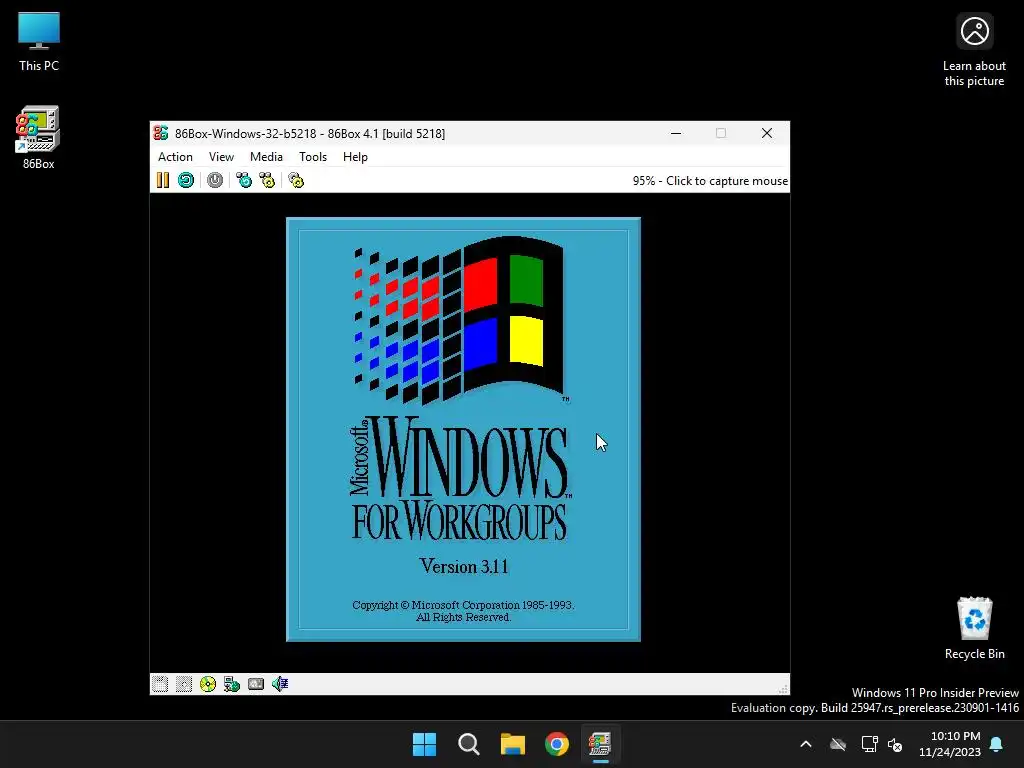This screenshot has height=768, width=1024.
Task: Open clock showing 10:10 PM
Action: [950, 744]
